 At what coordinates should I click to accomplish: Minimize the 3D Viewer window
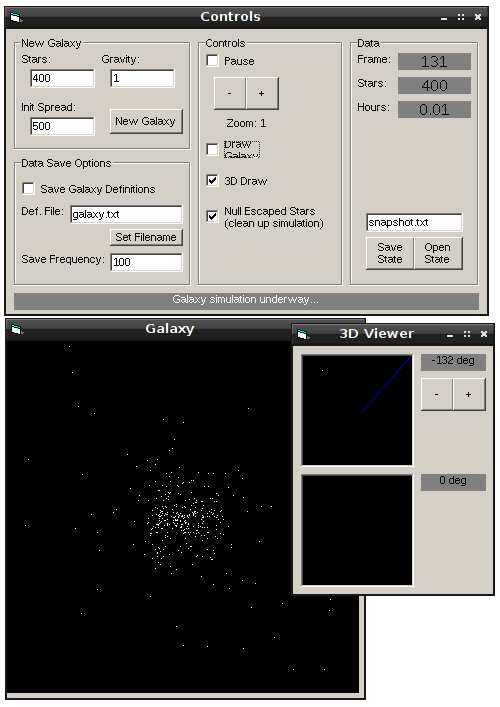click(x=450, y=335)
